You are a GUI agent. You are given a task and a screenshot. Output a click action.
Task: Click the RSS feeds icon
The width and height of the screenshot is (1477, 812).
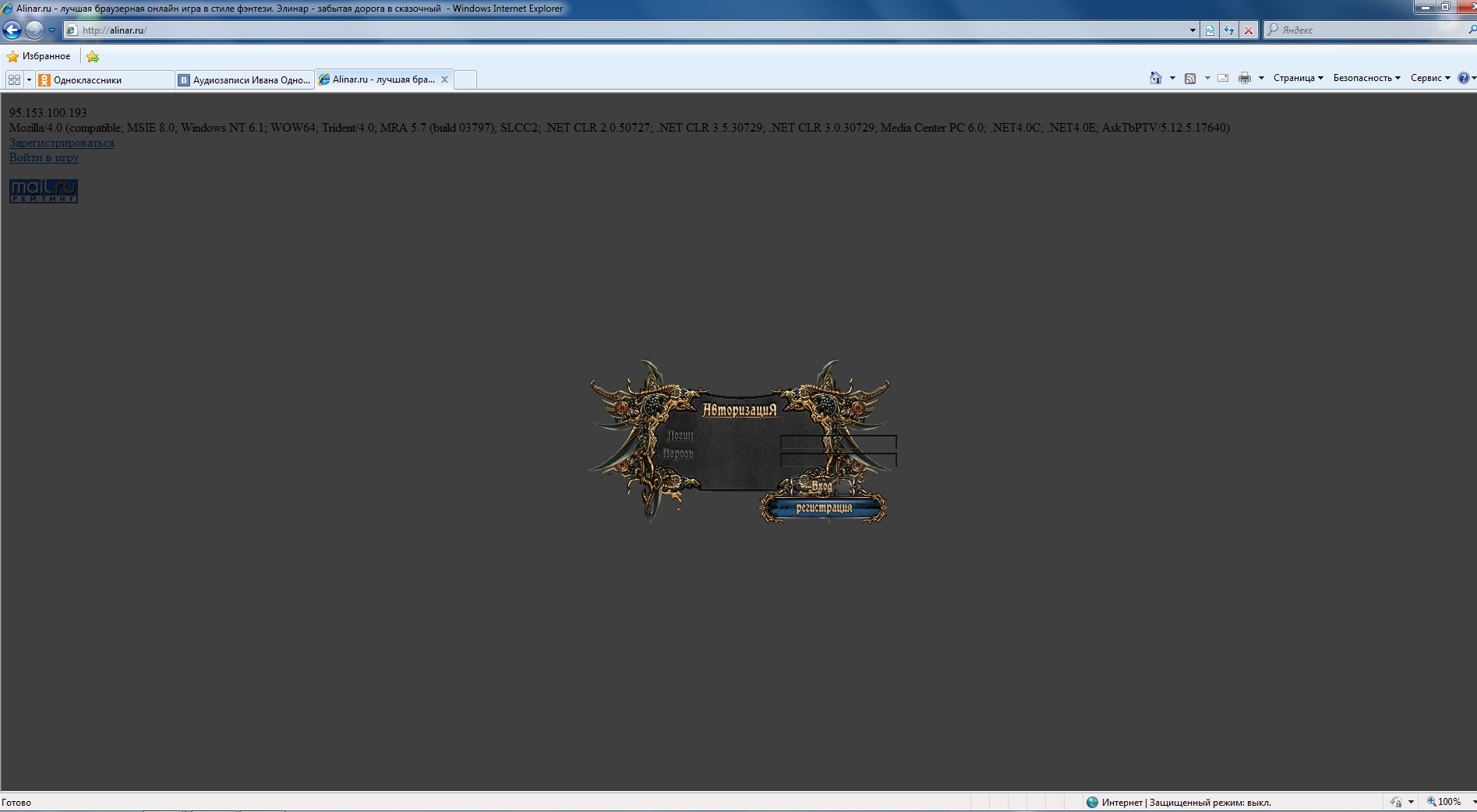(x=1190, y=78)
